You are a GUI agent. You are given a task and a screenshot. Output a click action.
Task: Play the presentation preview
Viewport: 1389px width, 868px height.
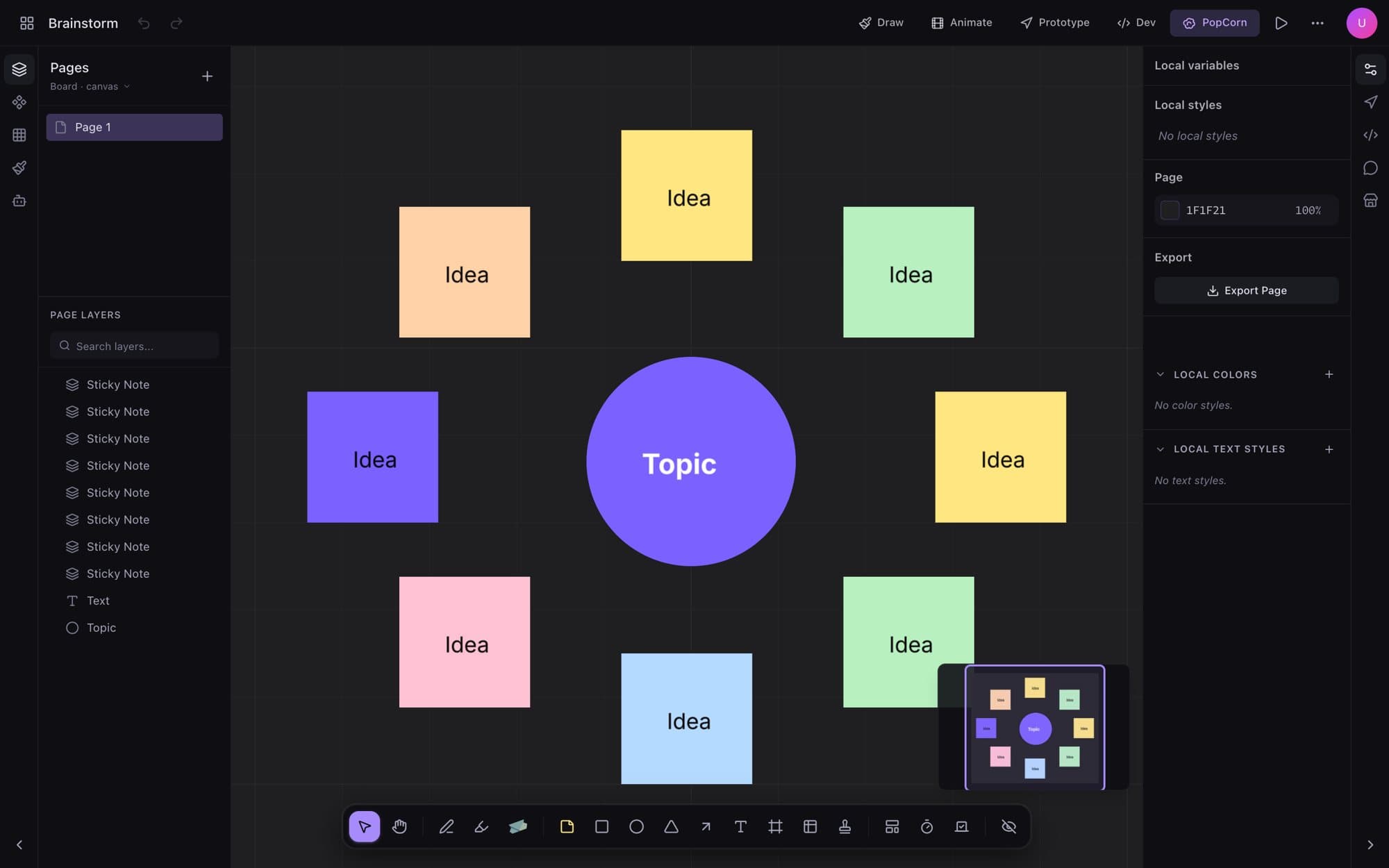pyautogui.click(x=1281, y=23)
